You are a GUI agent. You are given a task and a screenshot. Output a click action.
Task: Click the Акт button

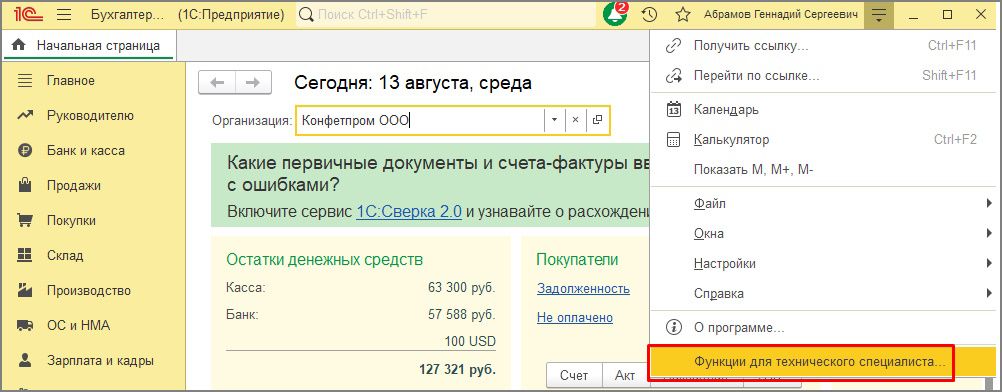tap(625, 376)
